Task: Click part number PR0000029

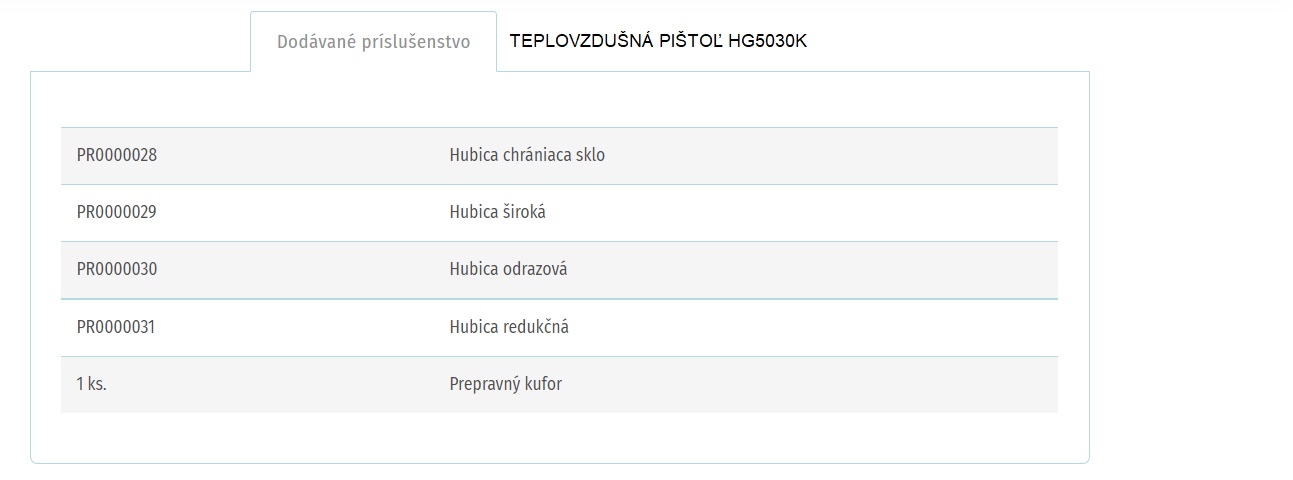Action: (117, 213)
